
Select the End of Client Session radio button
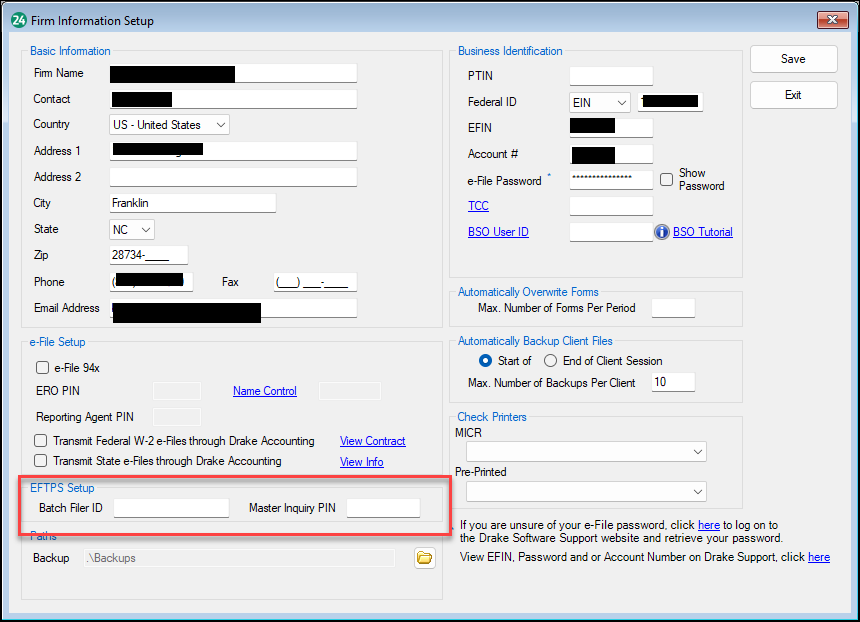point(551,360)
